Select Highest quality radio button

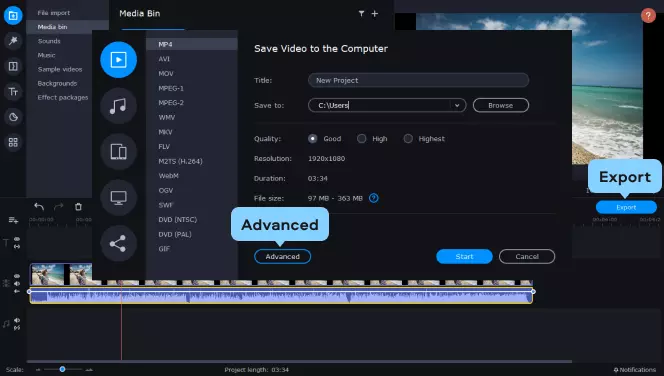coord(408,138)
